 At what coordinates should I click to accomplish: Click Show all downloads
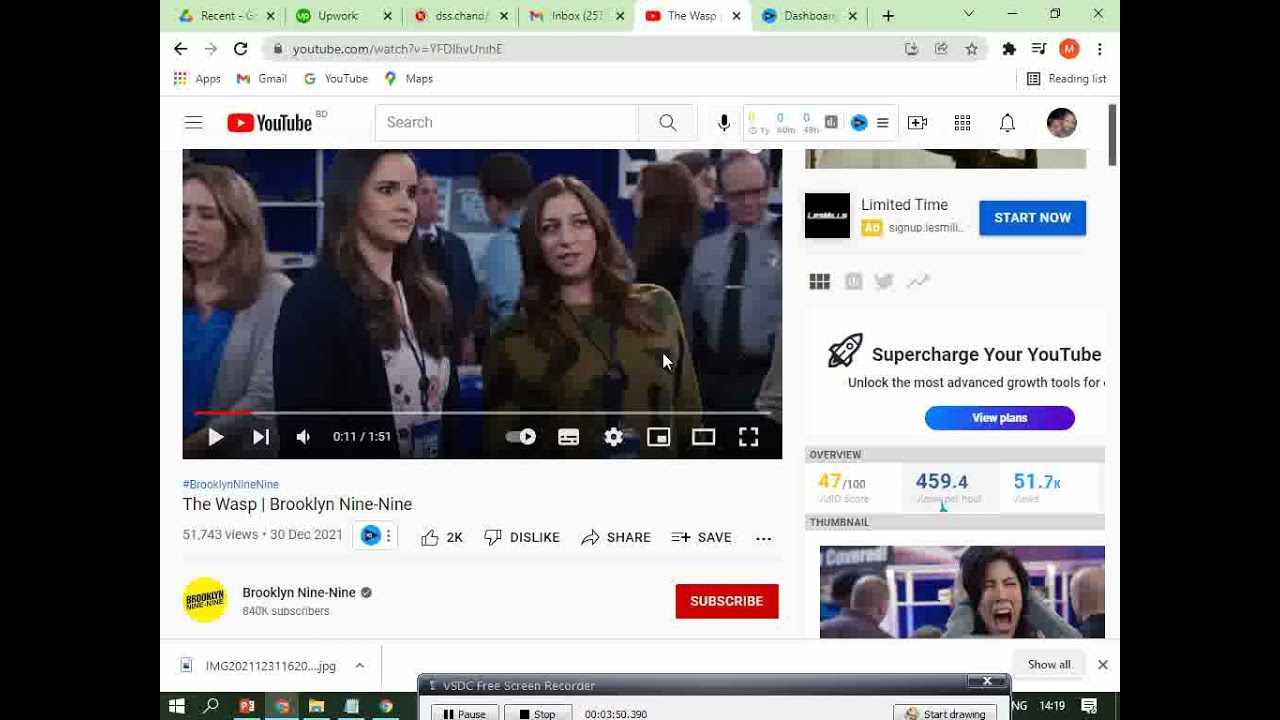click(x=1049, y=664)
